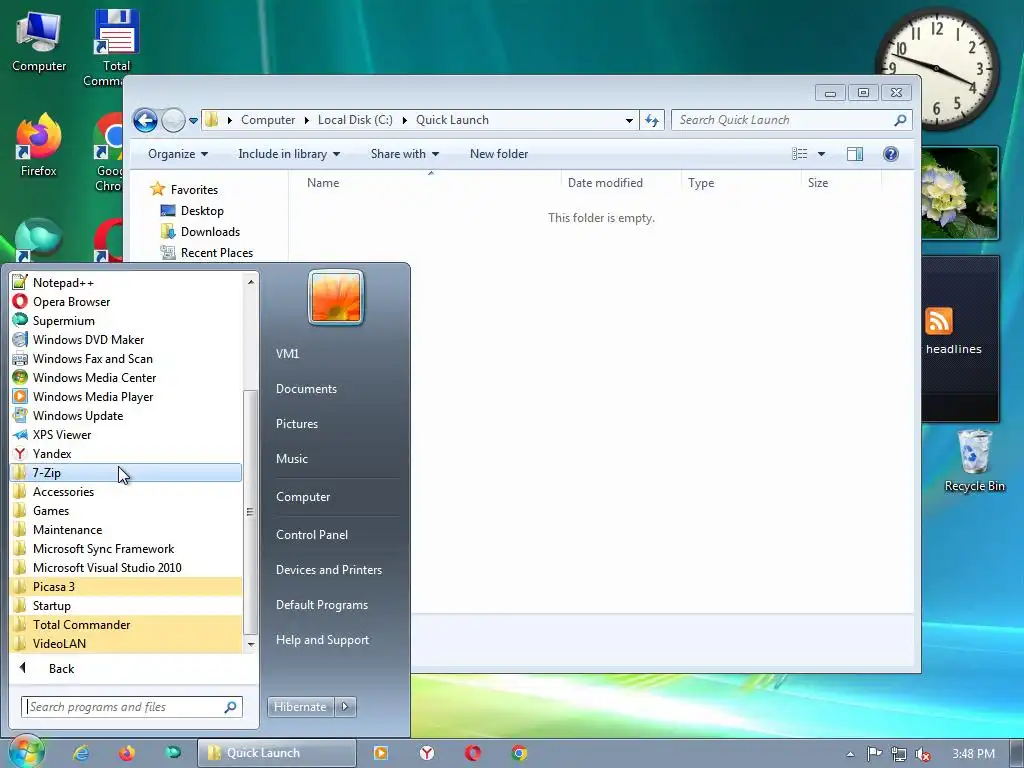Expand the Startup folder
The image size is (1024, 768).
126,605
